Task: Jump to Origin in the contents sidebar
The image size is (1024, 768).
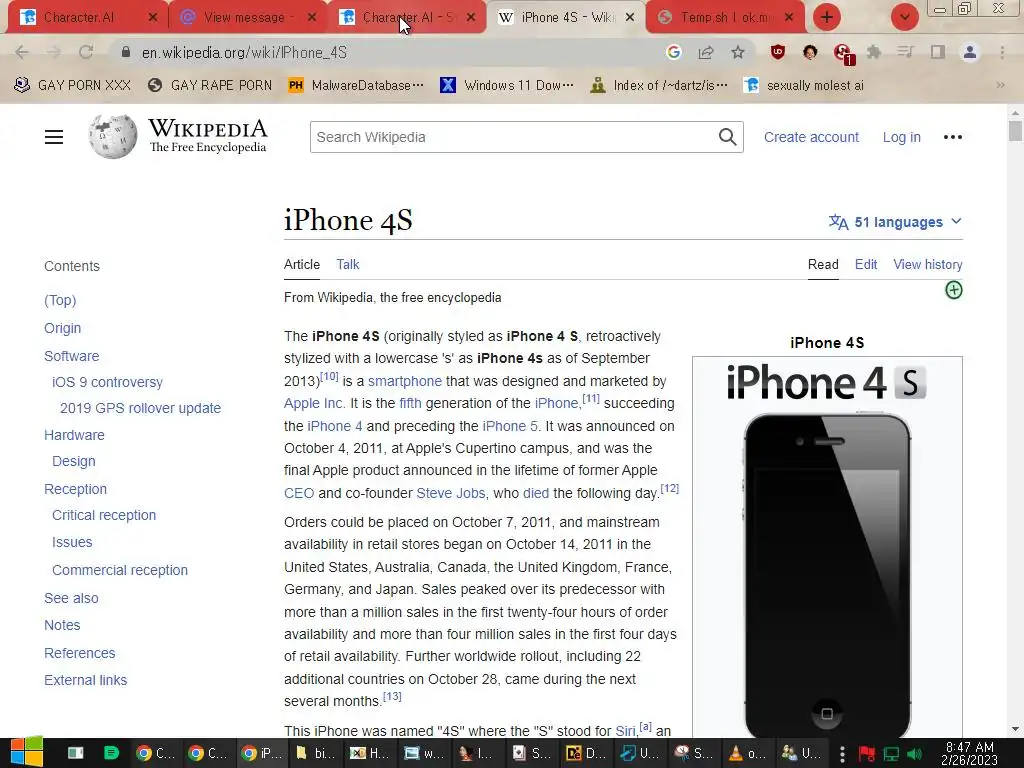Action: pos(63,328)
